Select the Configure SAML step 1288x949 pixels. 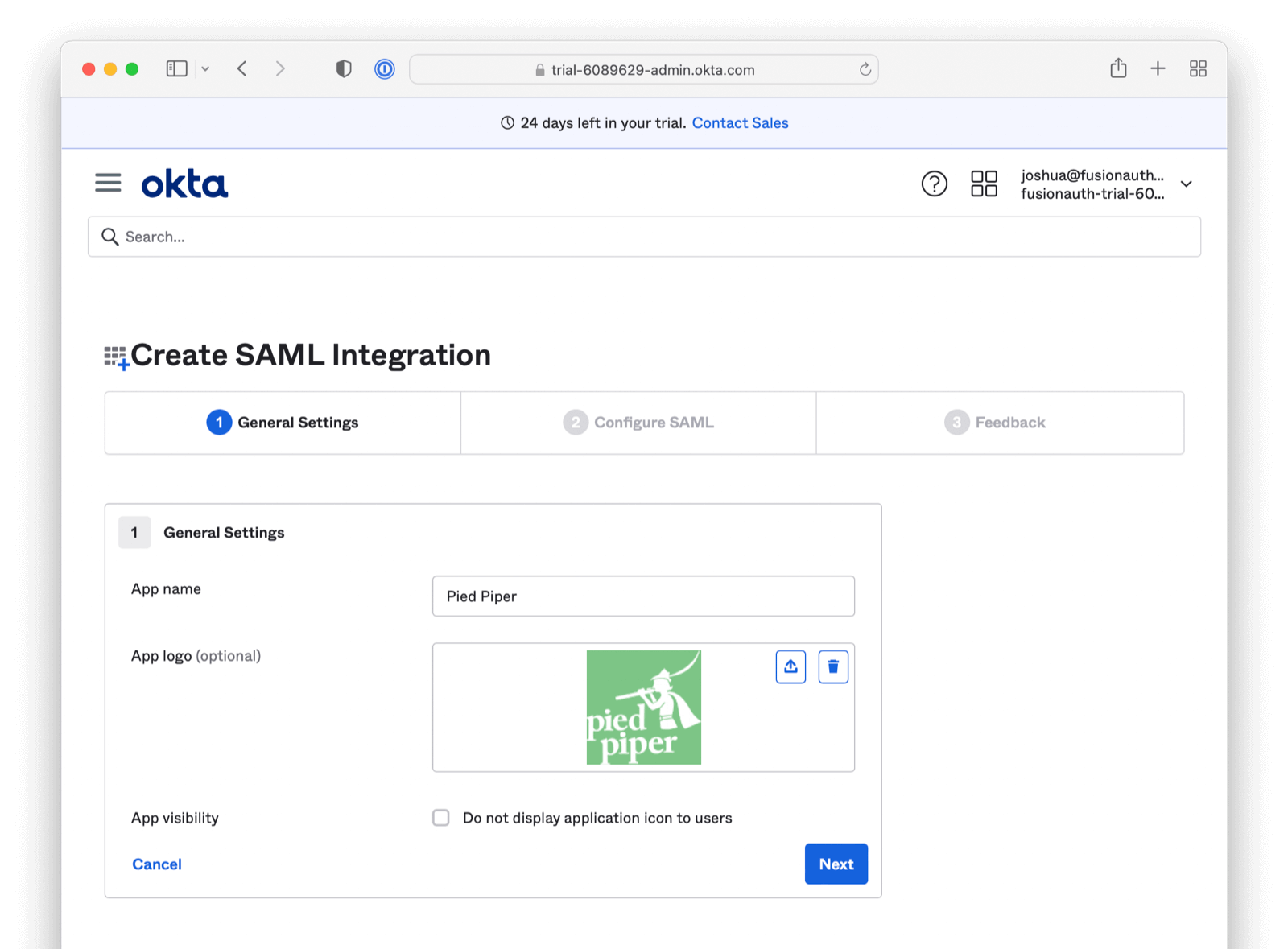[638, 423]
